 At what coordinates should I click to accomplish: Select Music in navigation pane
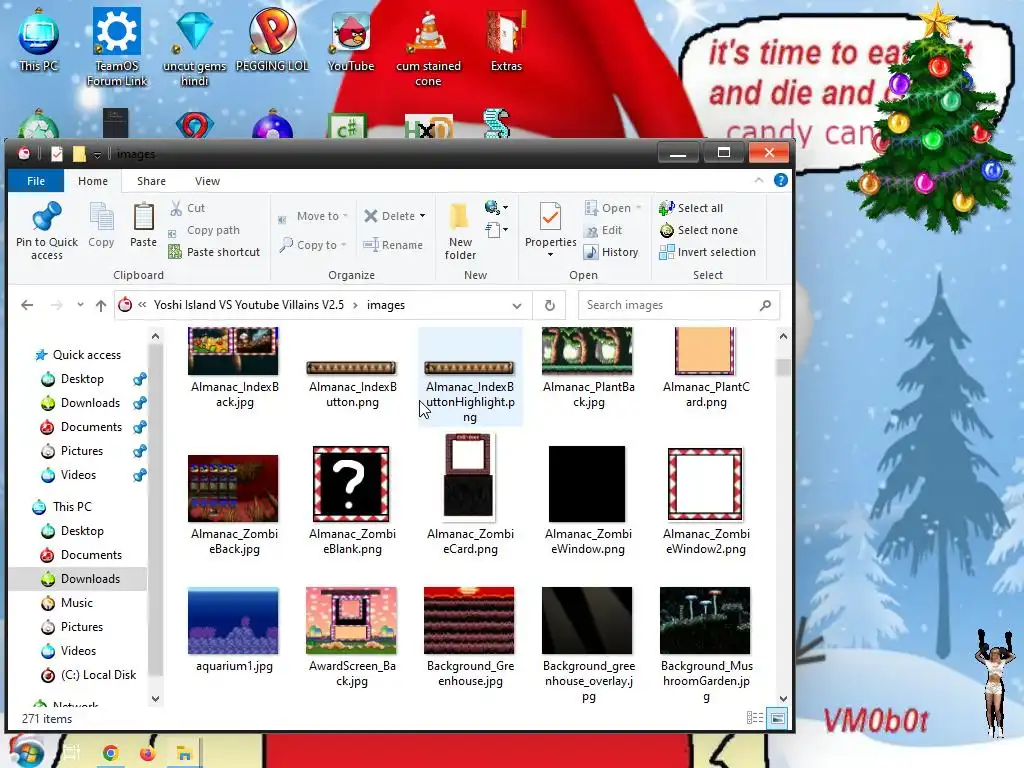pos(76,603)
